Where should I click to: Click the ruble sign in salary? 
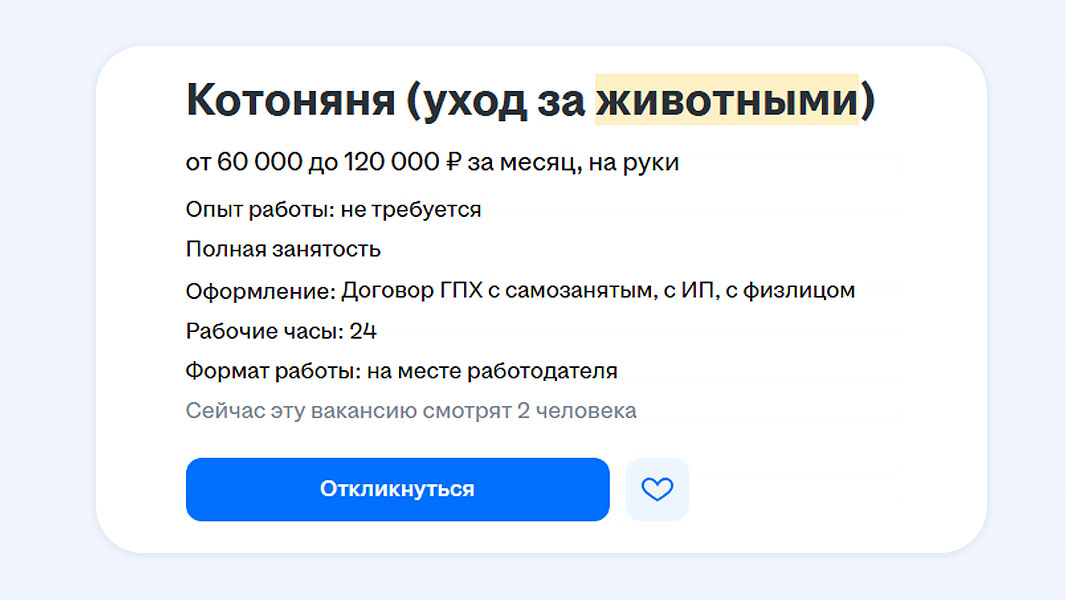(x=453, y=162)
